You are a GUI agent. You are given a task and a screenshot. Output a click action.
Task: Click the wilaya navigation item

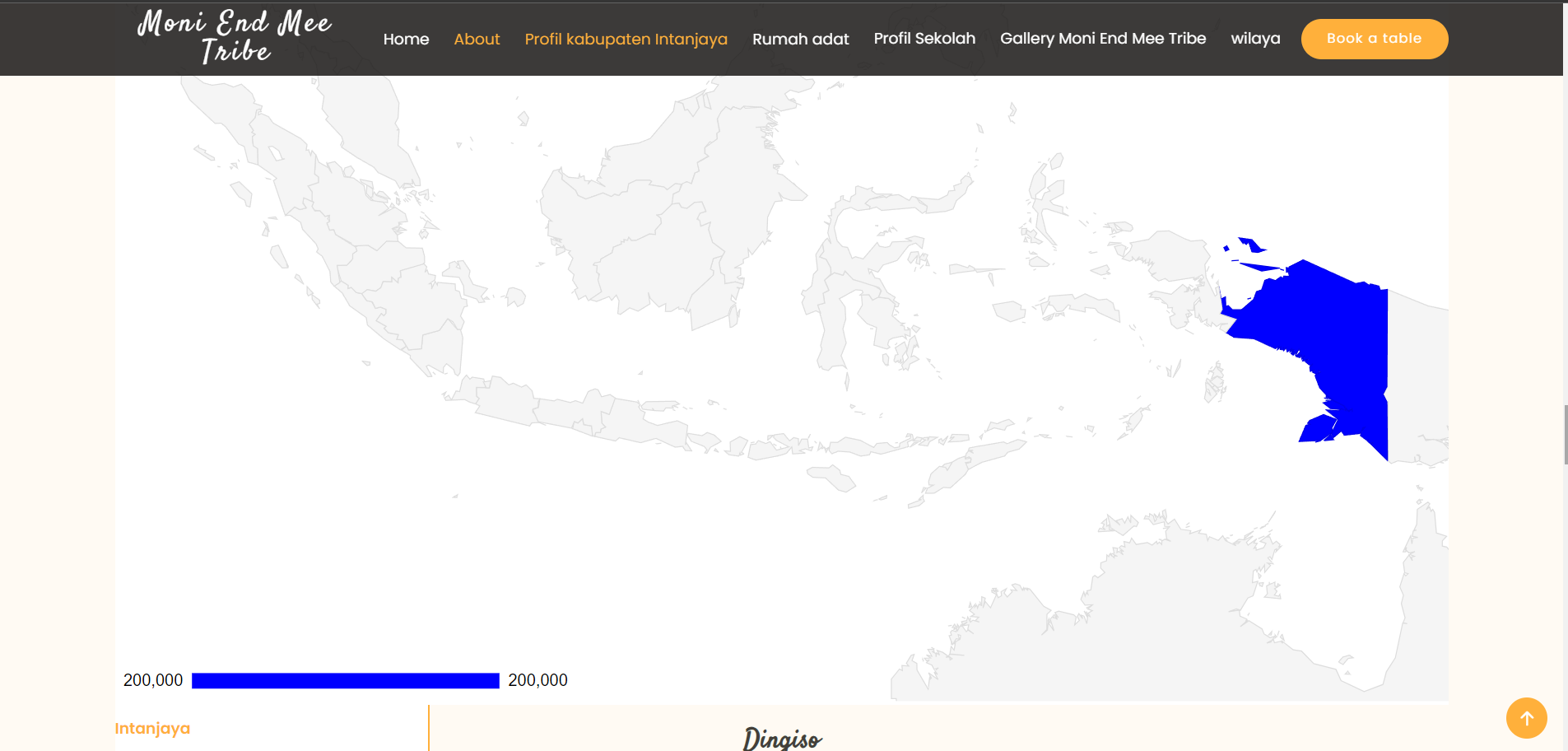pos(1255,39)
